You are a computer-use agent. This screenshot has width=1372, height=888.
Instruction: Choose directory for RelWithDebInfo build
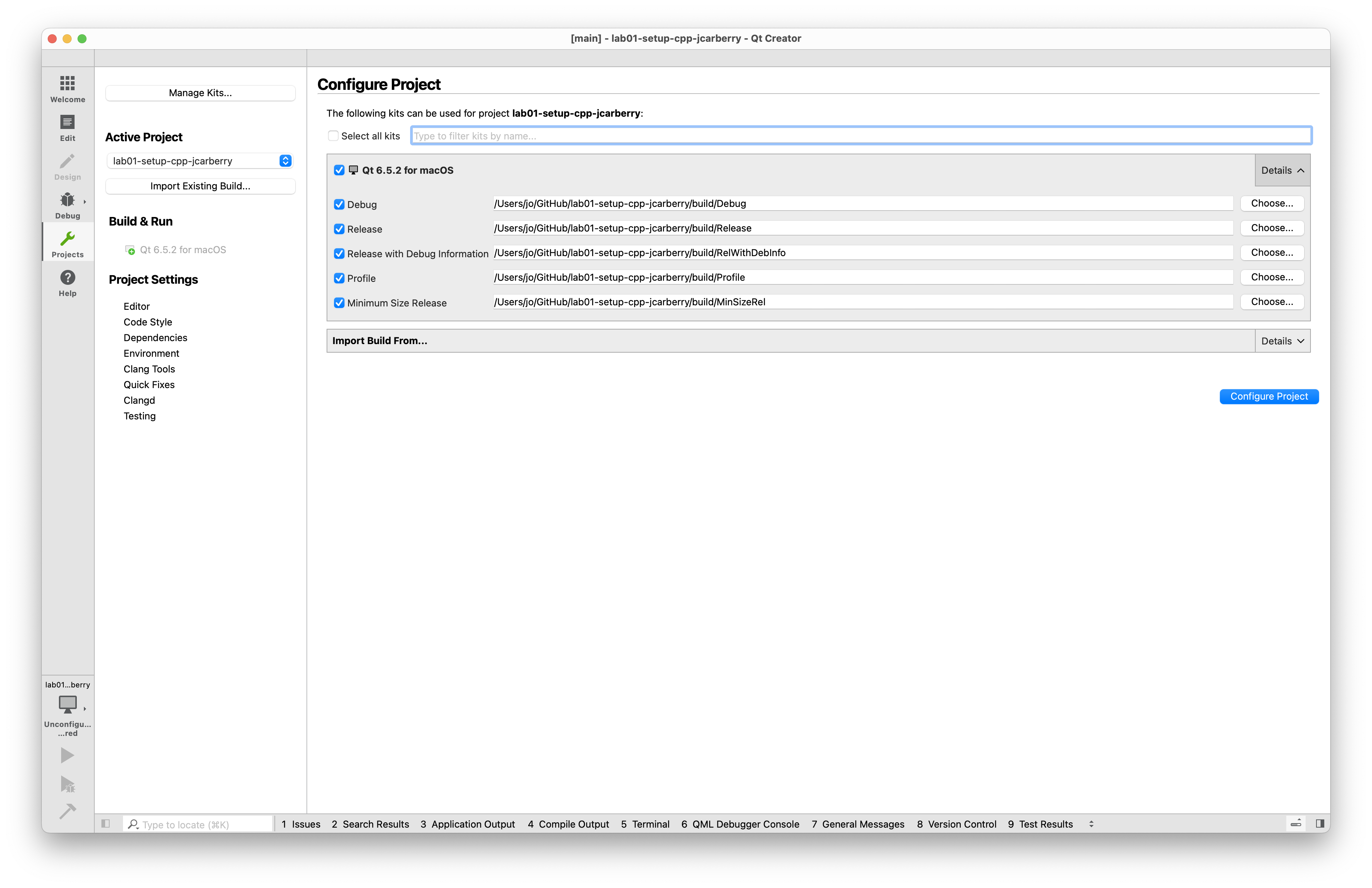[x=1272, y=252]
